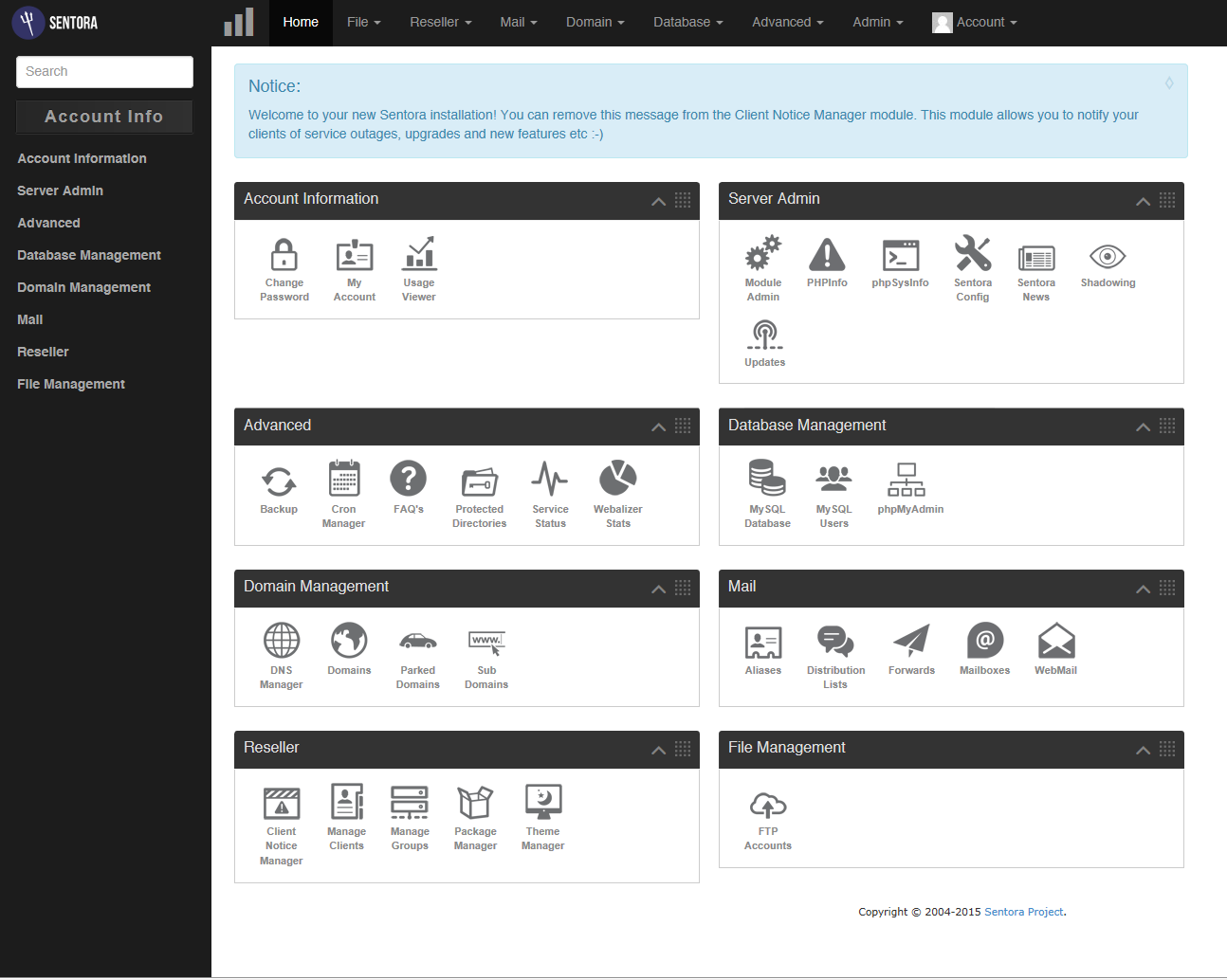The height and width of the screenshot is (980, 1227).
Task: Collapse the Server Admin panel
Action: pos(1143,201)
